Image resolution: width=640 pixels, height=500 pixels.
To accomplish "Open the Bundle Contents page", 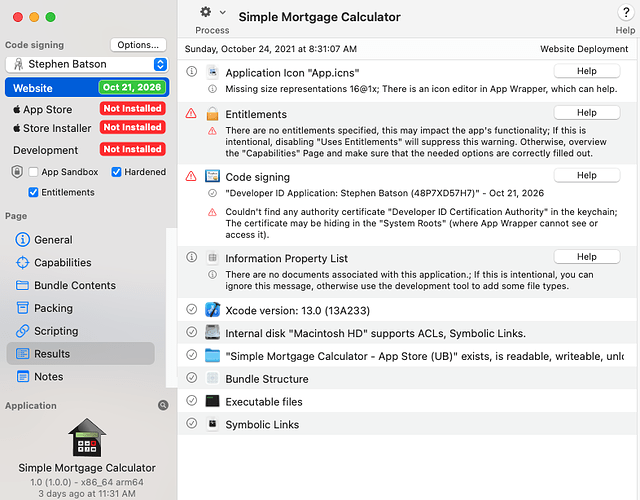I will point(81,285).
